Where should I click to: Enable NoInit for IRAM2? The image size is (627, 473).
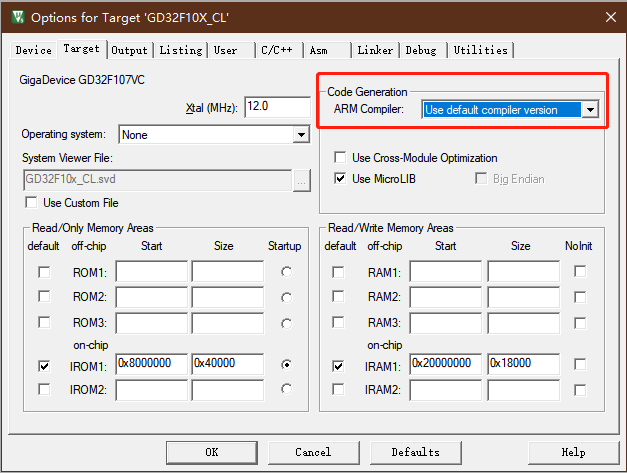[x=580, y=390]
